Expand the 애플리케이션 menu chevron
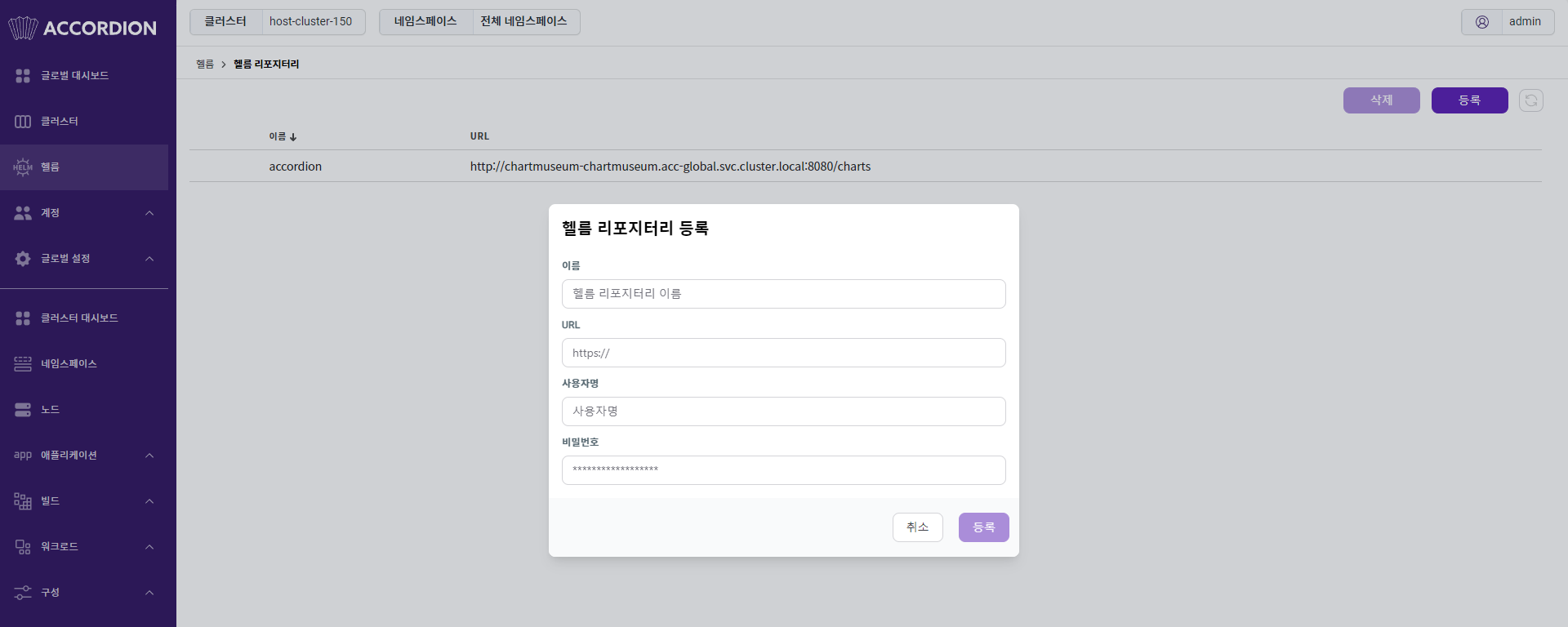 149,456
